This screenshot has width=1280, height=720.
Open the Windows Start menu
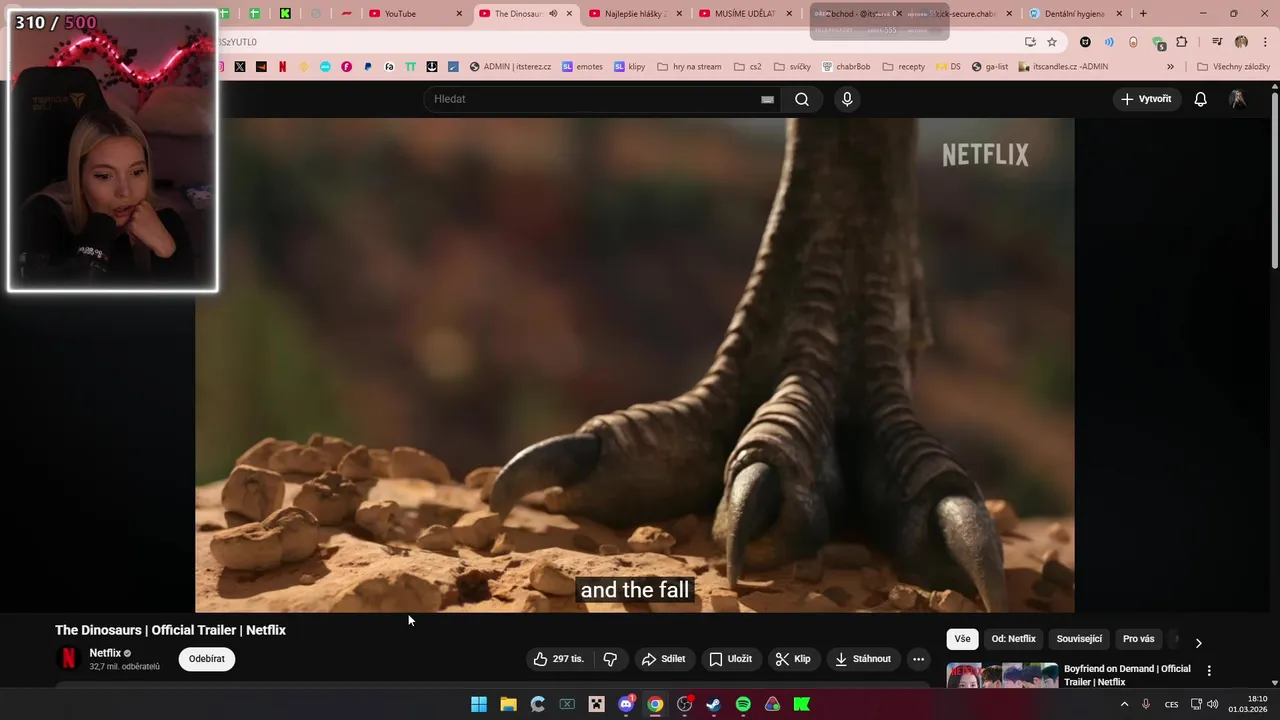click(479, 704)
